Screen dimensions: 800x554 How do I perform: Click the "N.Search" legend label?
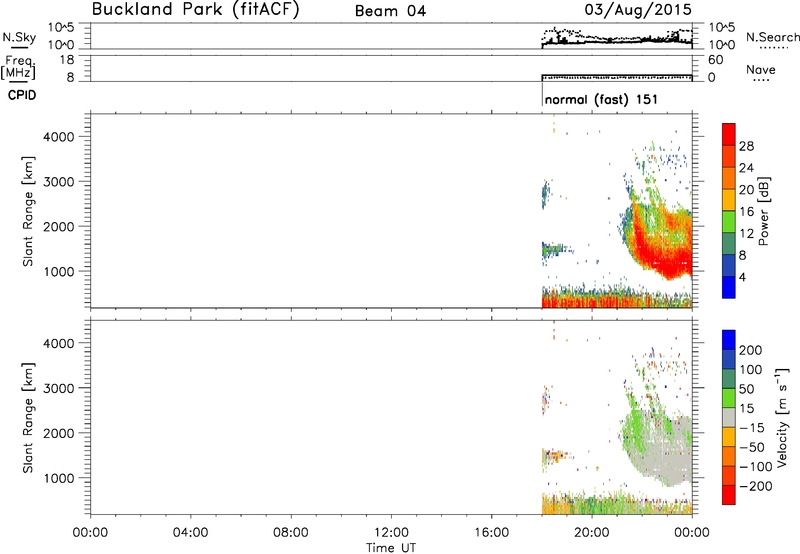point(772,37)
